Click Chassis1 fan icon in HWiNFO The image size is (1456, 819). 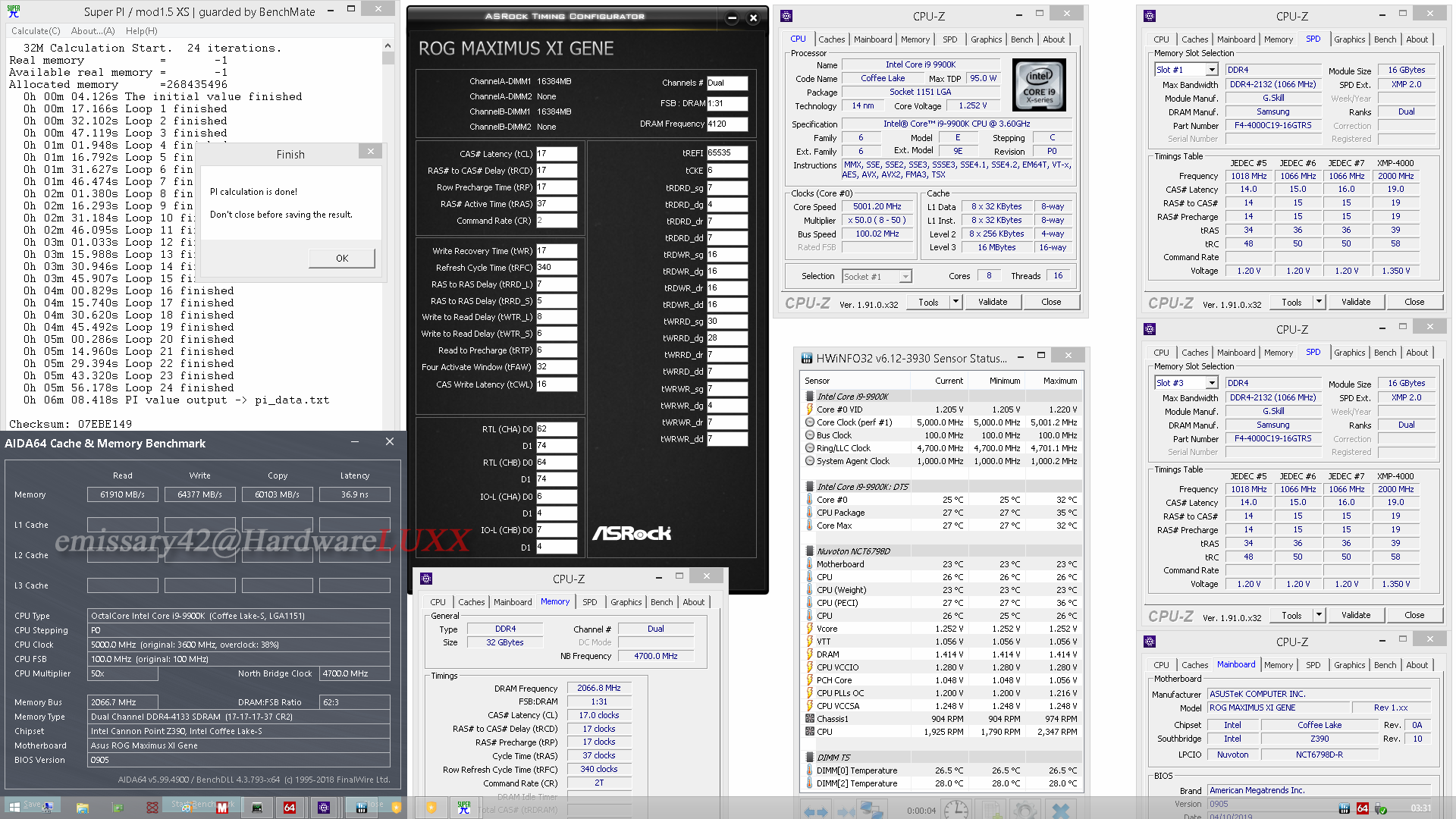[809, 719]
